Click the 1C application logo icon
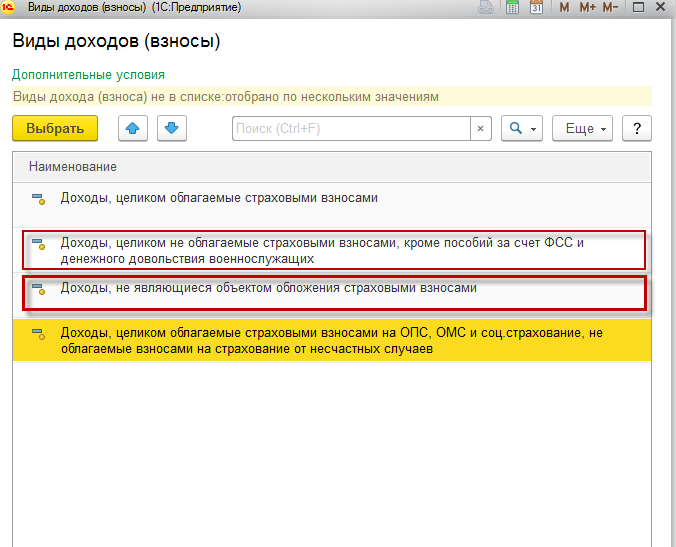Viewport: 676px width, 547px height. pos(8,7)
